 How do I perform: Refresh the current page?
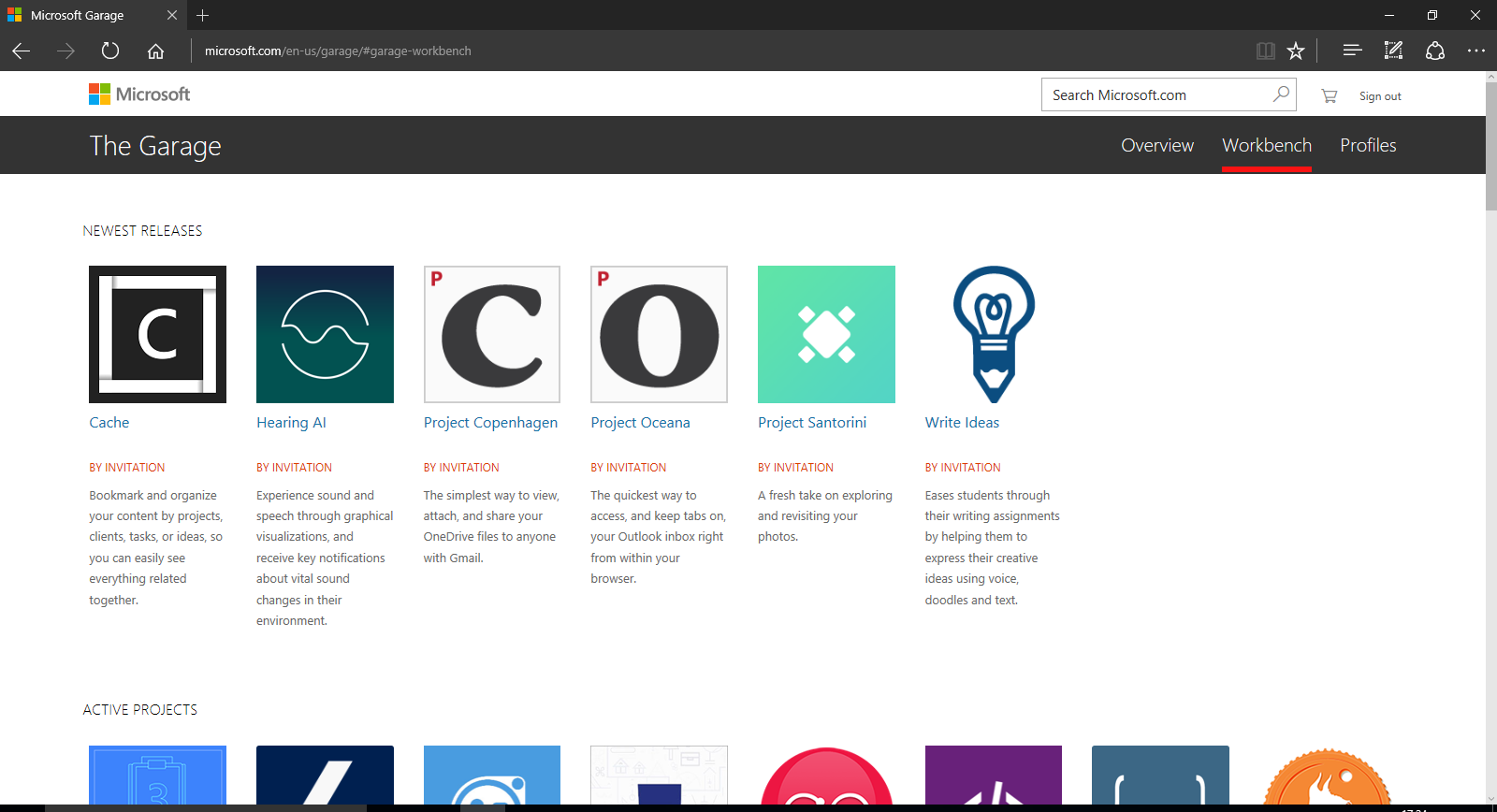coord(110,51)
